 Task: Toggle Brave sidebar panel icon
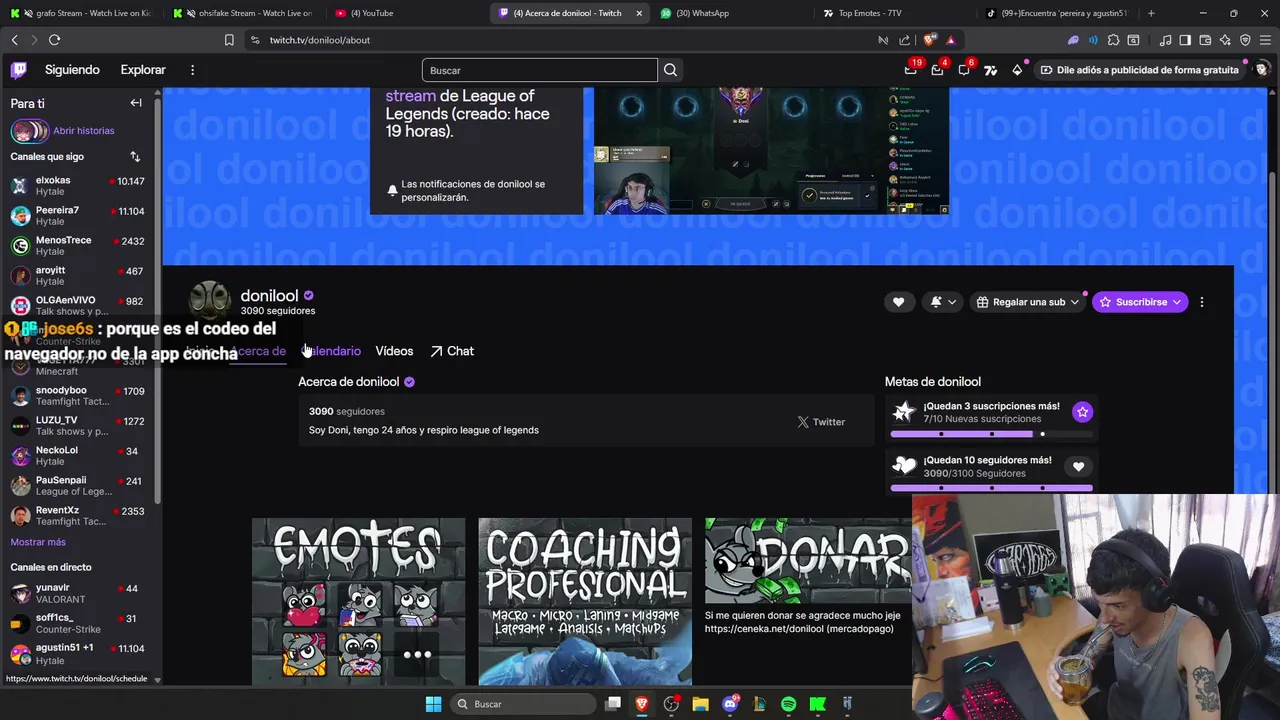(1185, 40)
